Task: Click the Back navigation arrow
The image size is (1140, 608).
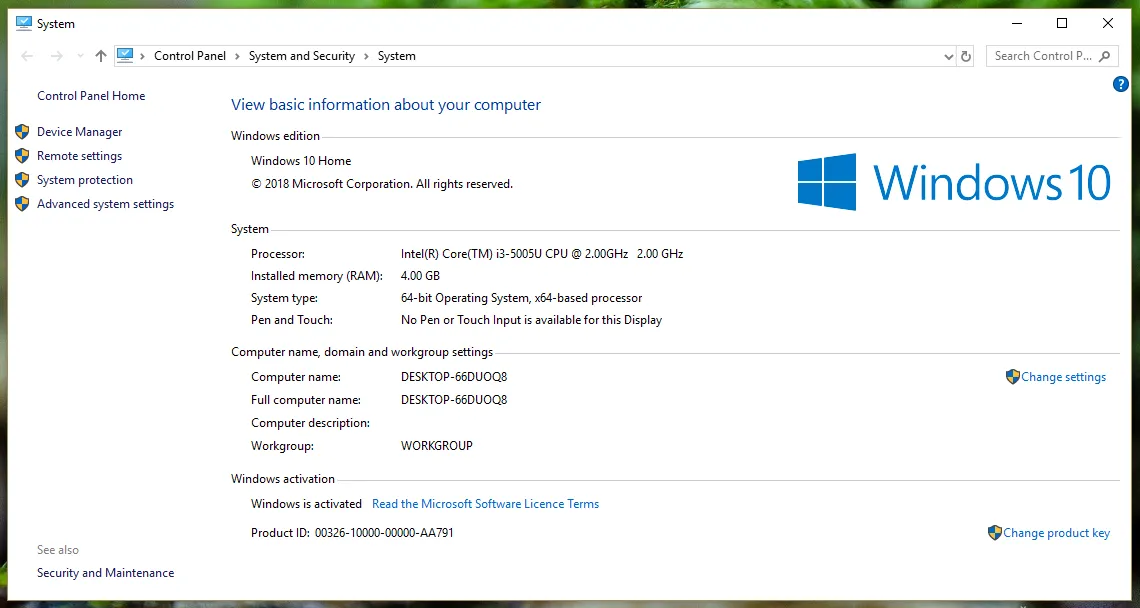Action: click(27, 56)
